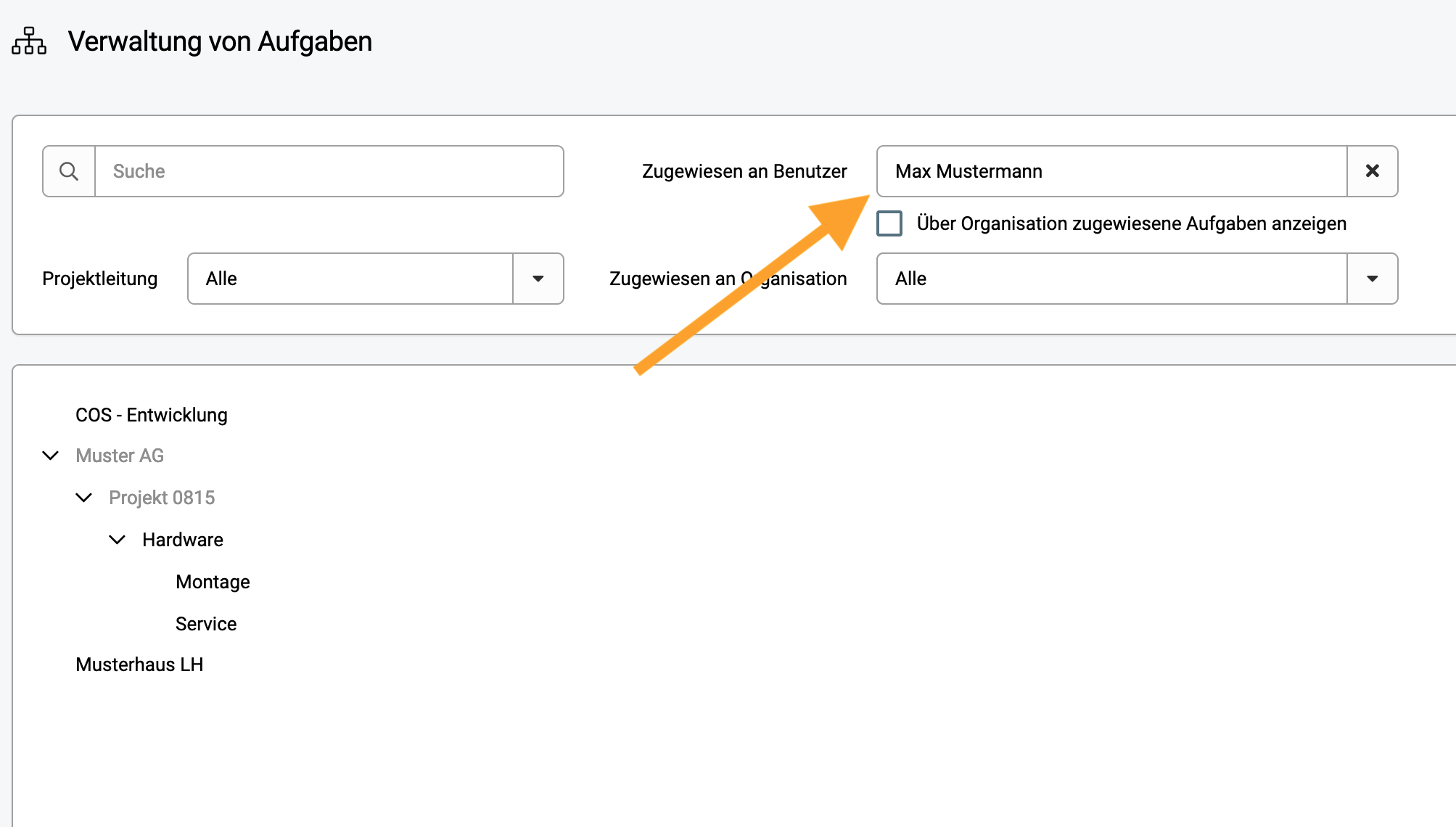This screenshot has width=1456, height=827.
Task: Click the Projektleitung label
Action: (x=100, y=279)
